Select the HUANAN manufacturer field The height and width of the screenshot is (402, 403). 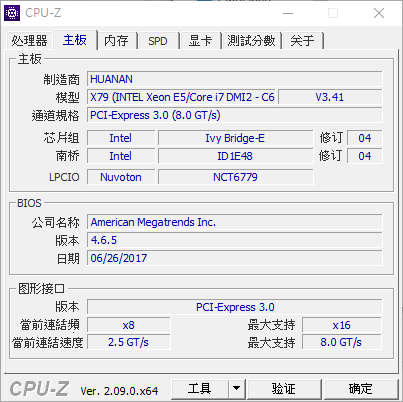tap(235, 79)
